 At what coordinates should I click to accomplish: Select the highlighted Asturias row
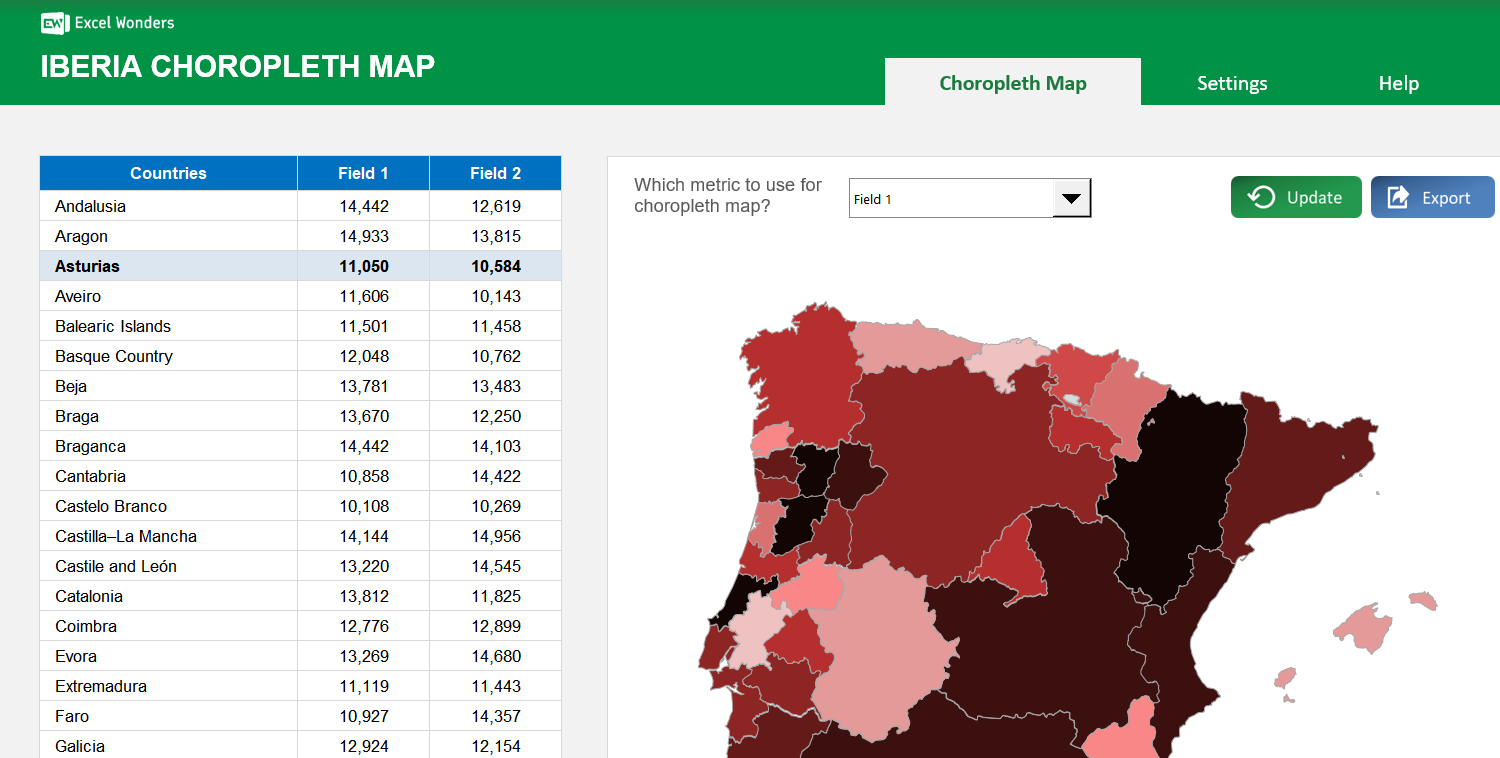coord(168,266)
